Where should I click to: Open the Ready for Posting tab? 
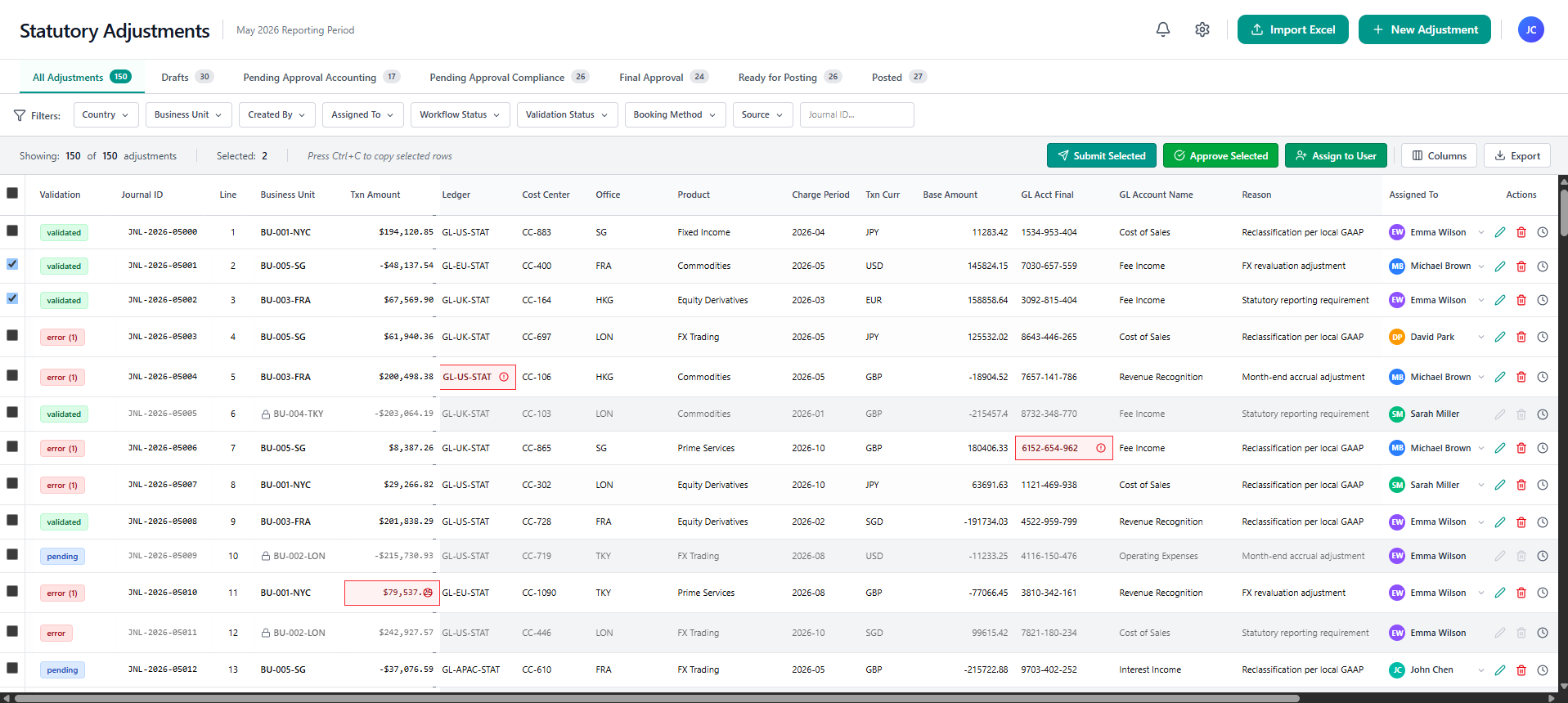[x=789, y=77]
